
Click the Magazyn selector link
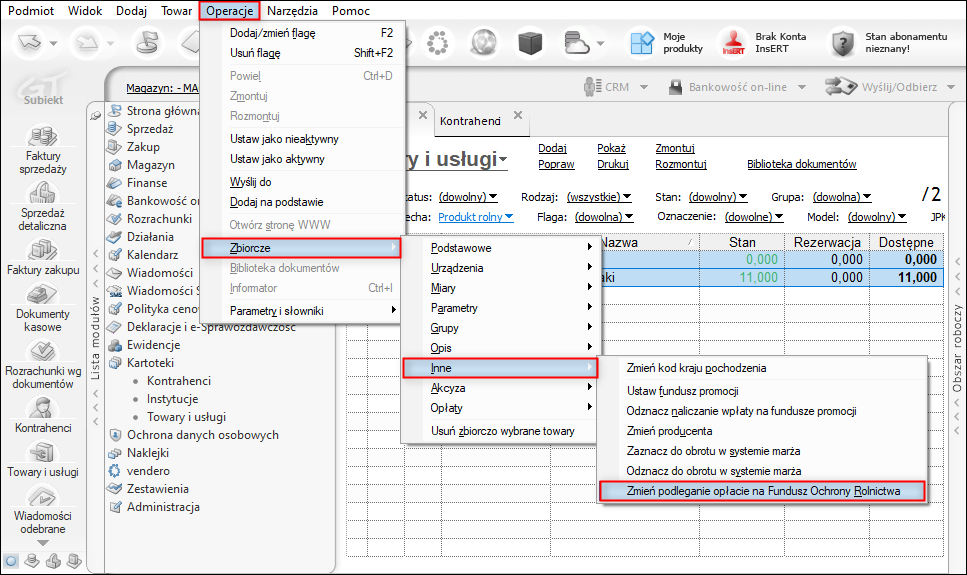tap(162, 88)
